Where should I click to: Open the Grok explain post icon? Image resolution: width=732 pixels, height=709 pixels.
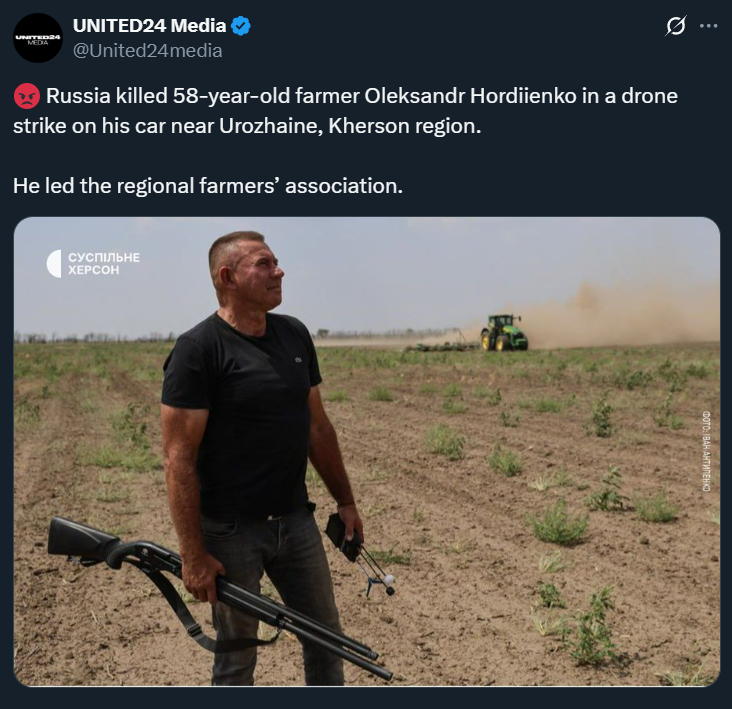pos(675,26)
